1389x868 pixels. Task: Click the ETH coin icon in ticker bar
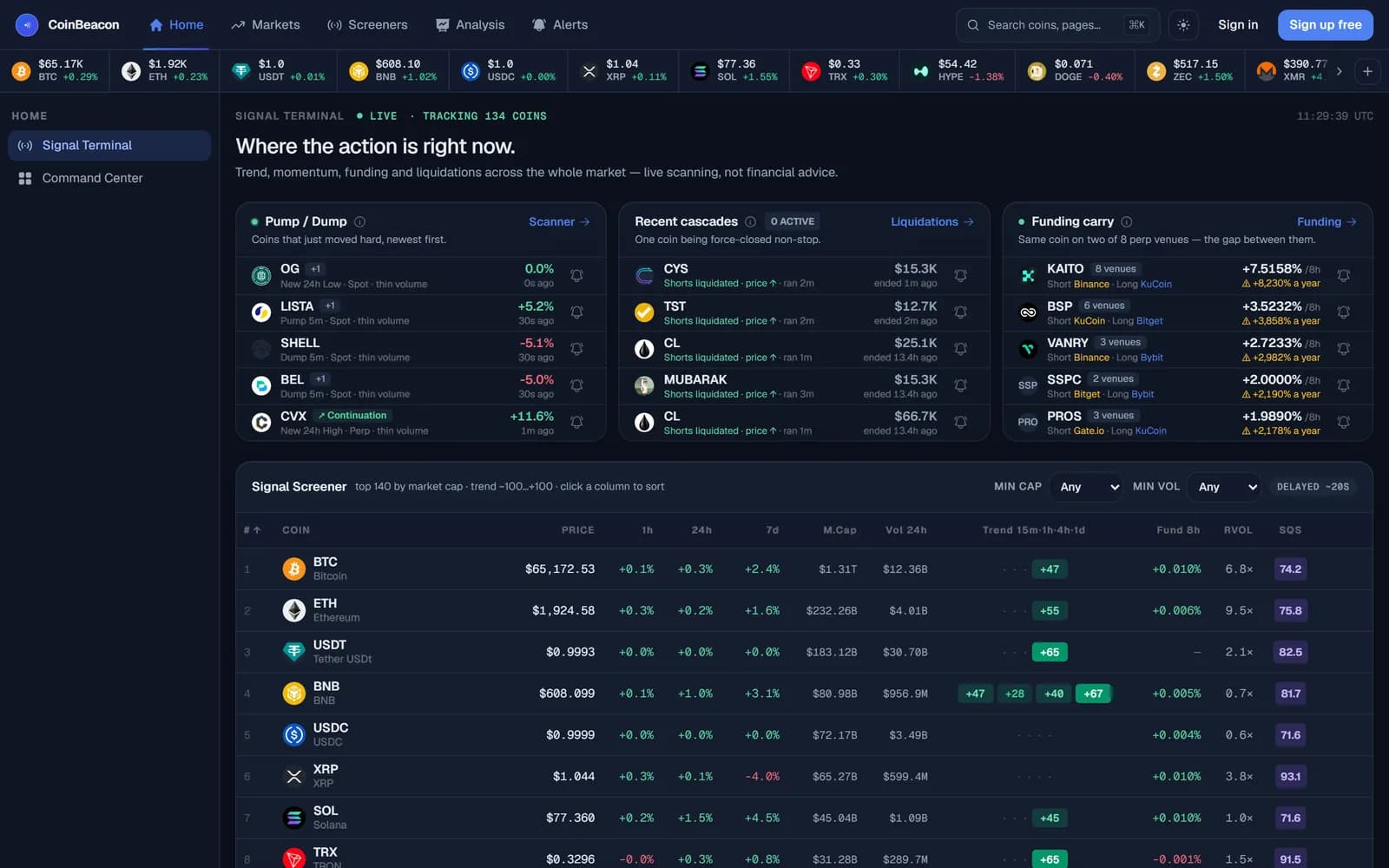pyautogui.click(x=131, y=71)
